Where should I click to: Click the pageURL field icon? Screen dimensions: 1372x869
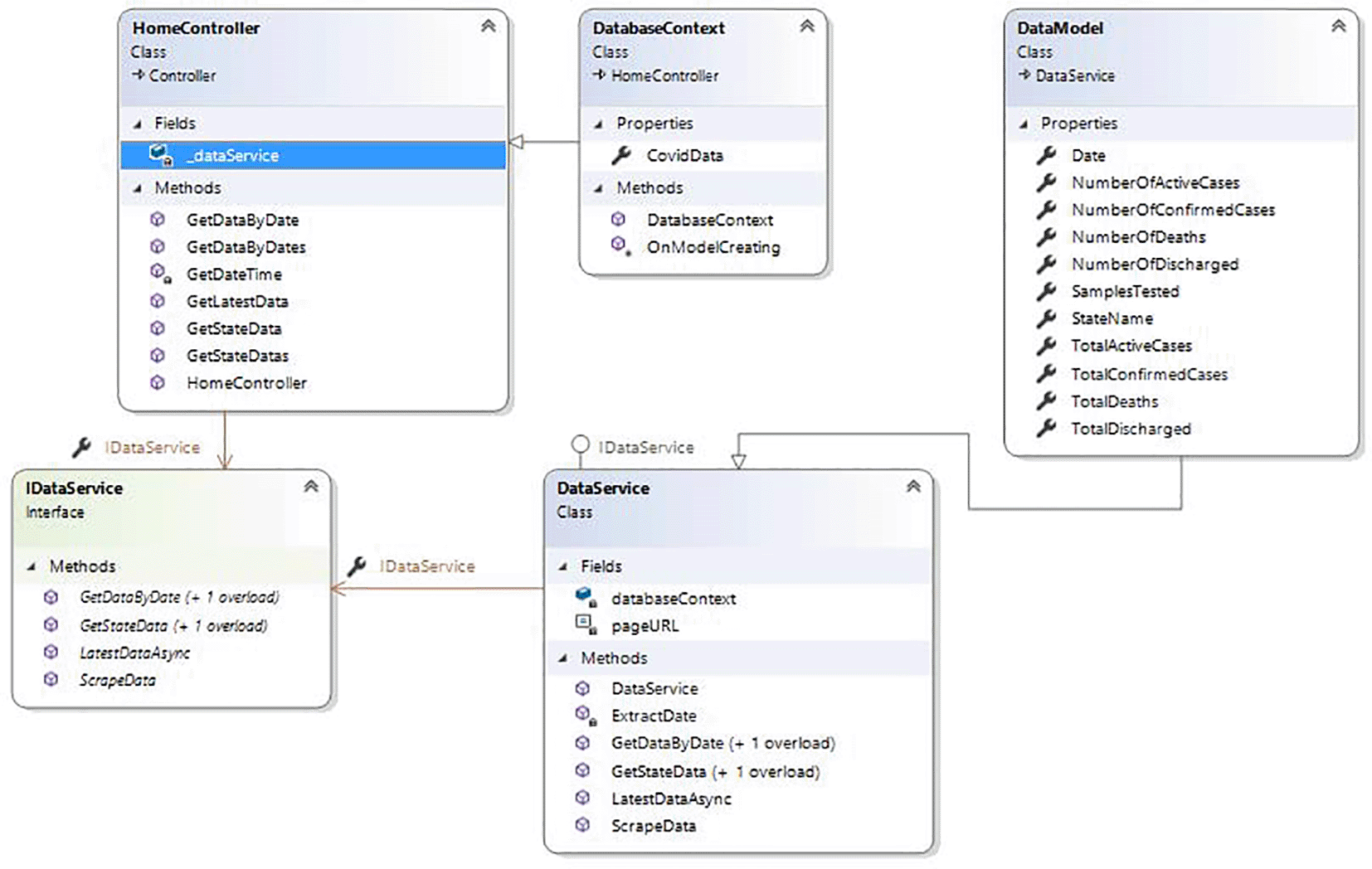tap(586, 624)
